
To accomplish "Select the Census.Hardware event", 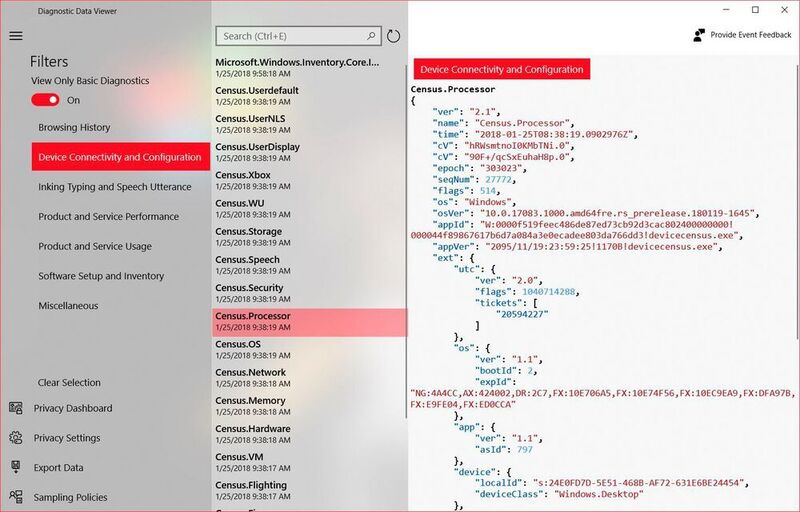I will 309,434.
